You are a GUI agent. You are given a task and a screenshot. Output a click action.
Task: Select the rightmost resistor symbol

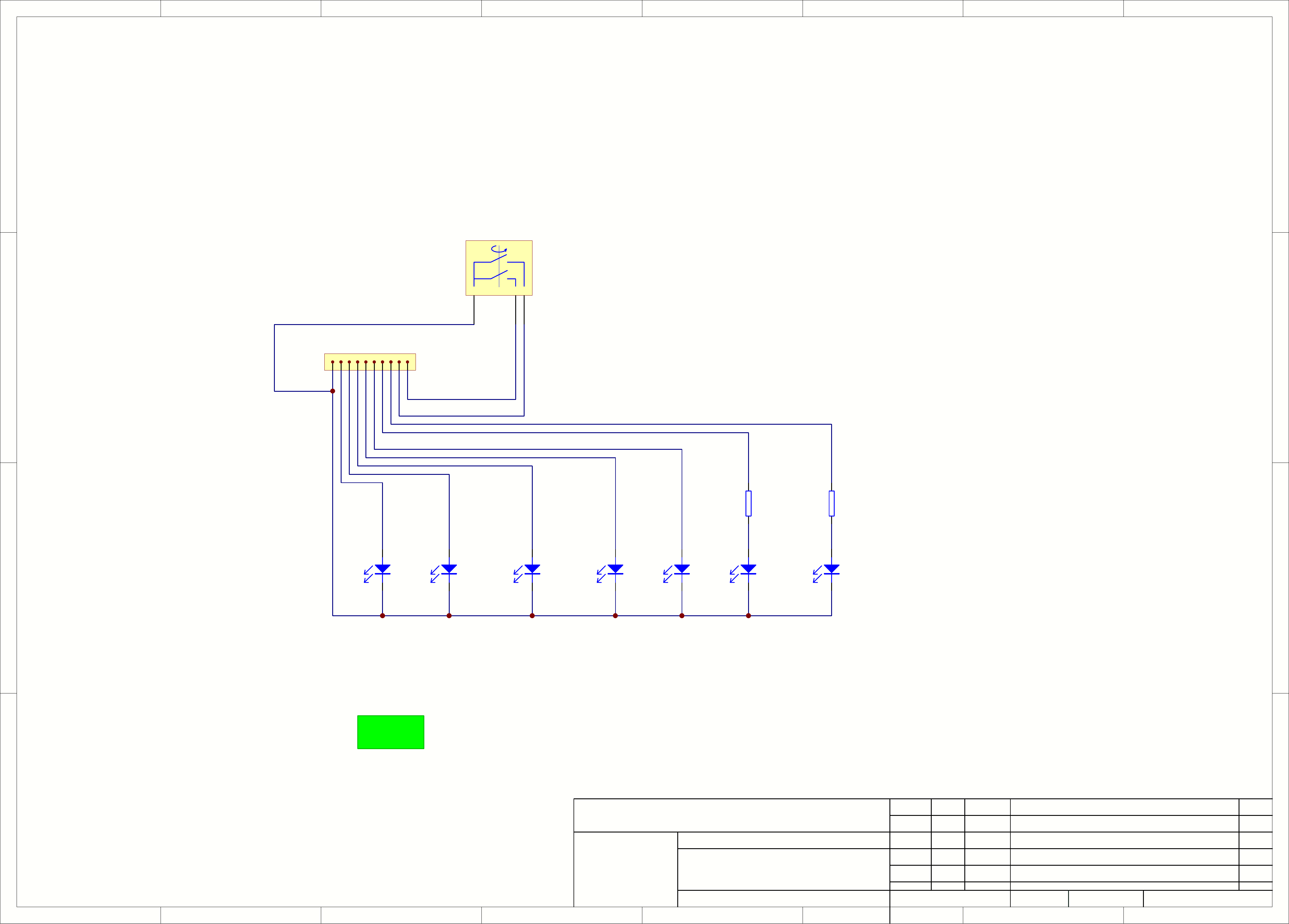831,503
